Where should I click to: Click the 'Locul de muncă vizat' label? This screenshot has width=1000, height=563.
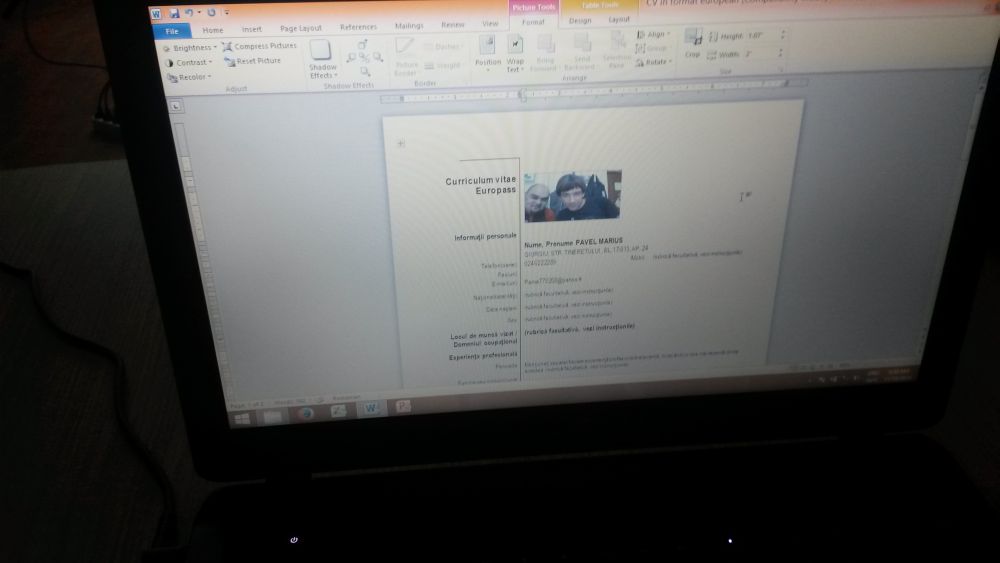[483, 335]
